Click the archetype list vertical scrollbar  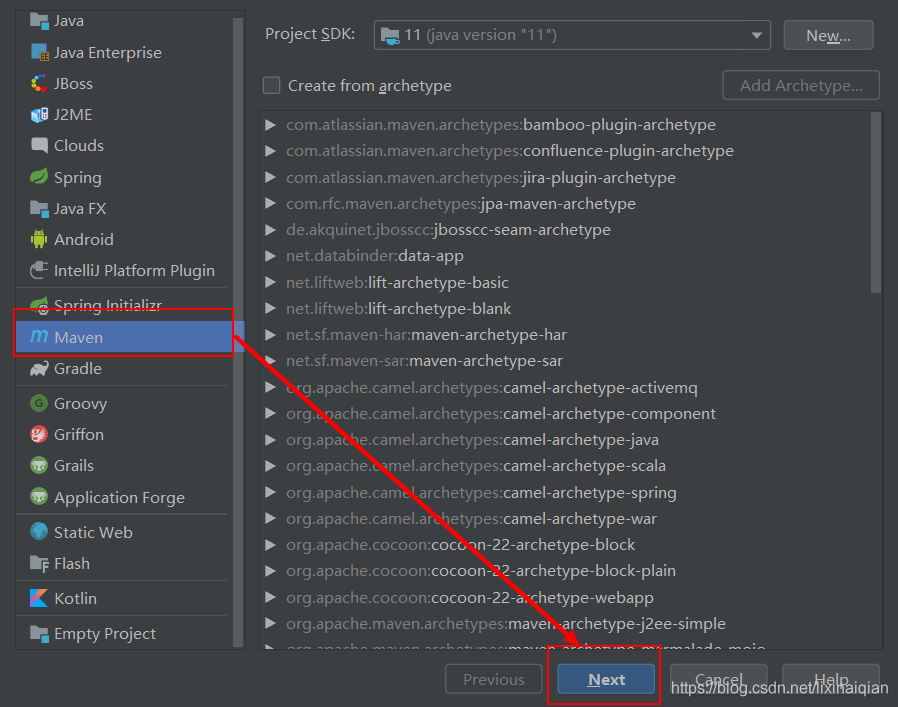click(876, 203)
